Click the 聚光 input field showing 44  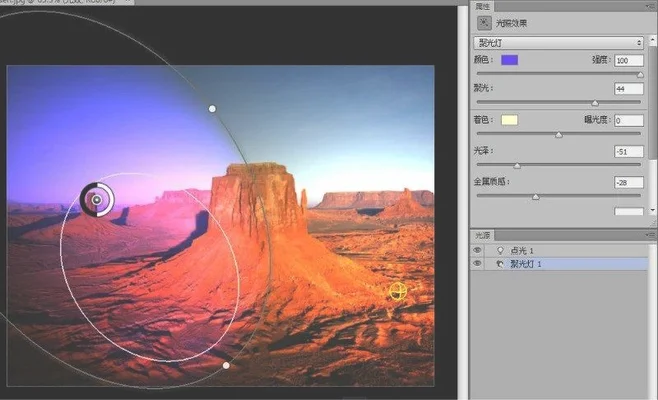pyautogui.click(x=629, y=89)
